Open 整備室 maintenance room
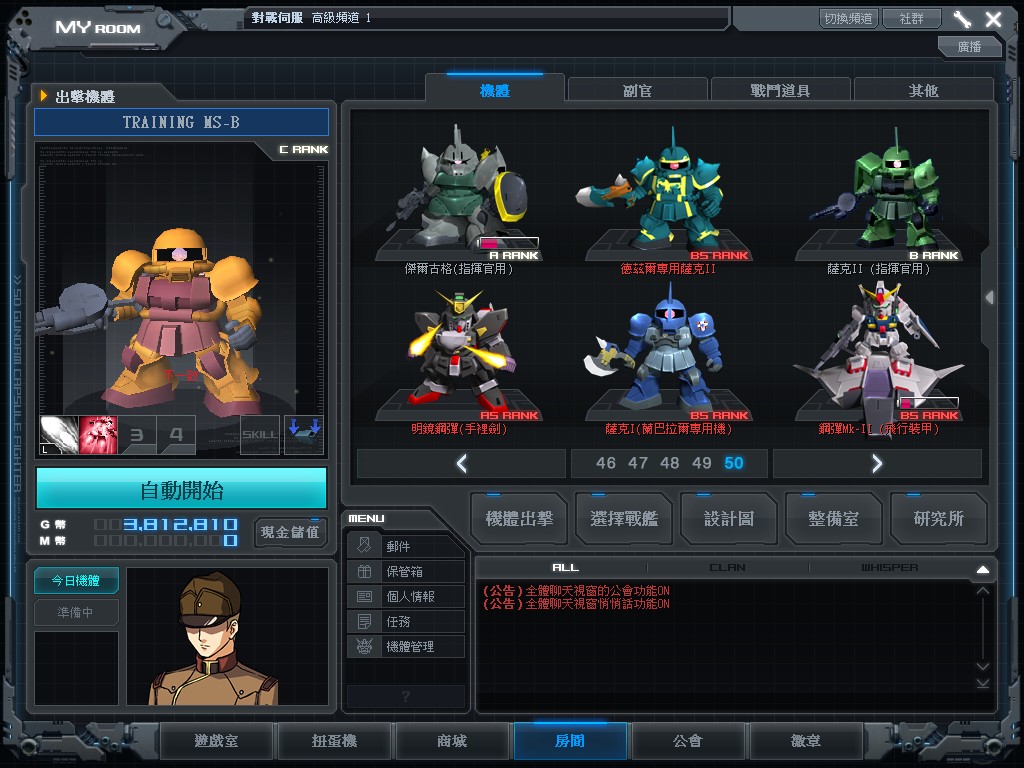The image size is (1024, 768). [833, 519]
